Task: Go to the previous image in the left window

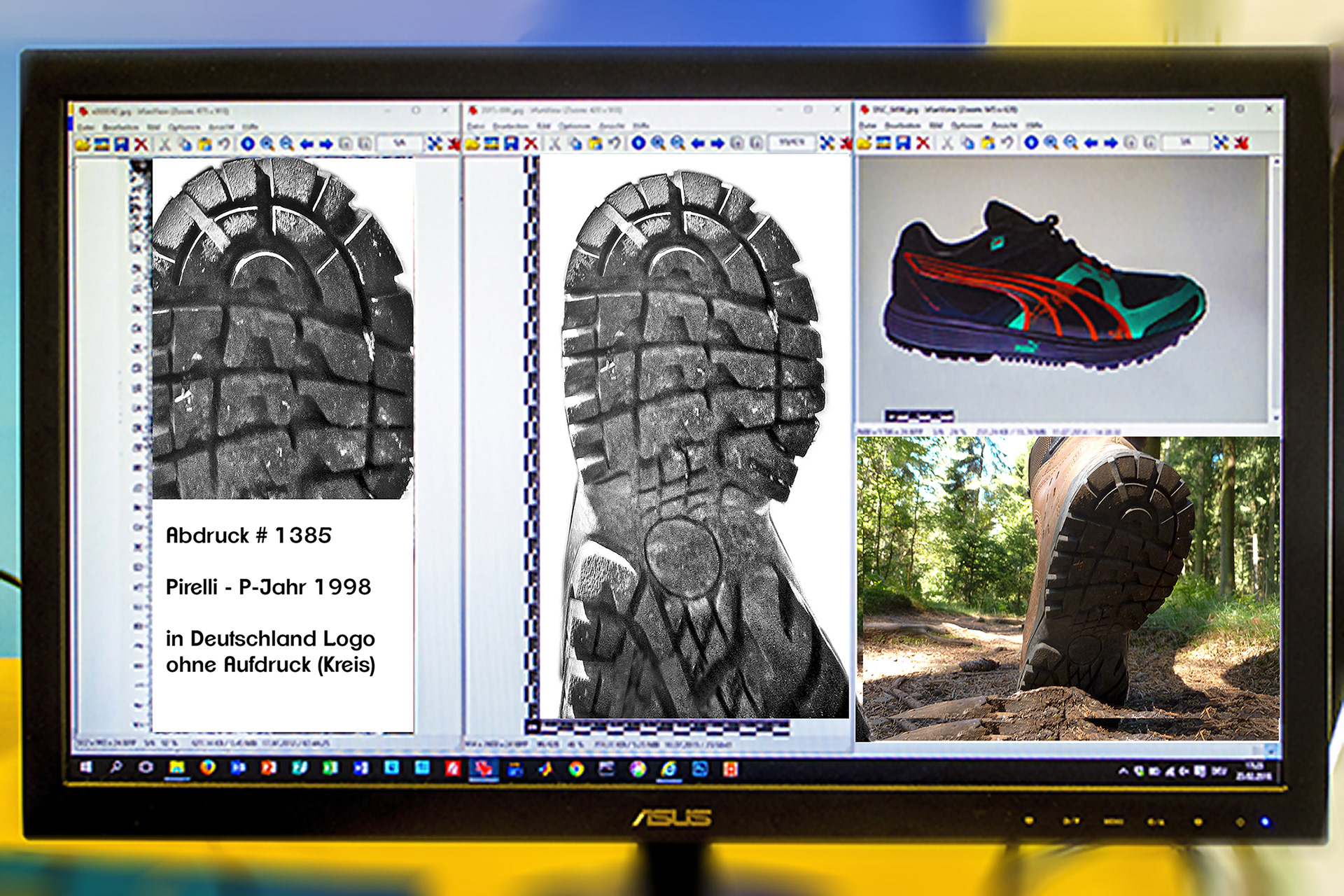Action: click(x=307, y=143)
